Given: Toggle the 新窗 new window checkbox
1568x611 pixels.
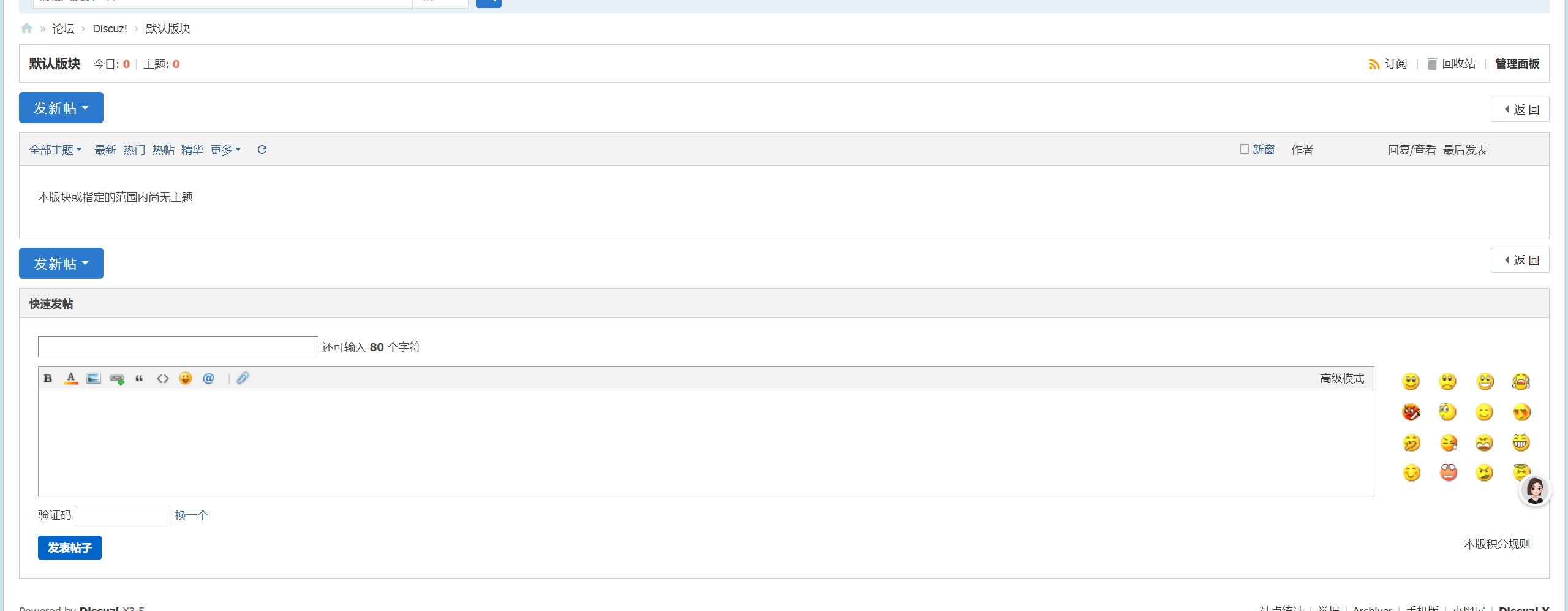Looking at the screenshot, I should pyautogui.click(x=1244, y=149).
